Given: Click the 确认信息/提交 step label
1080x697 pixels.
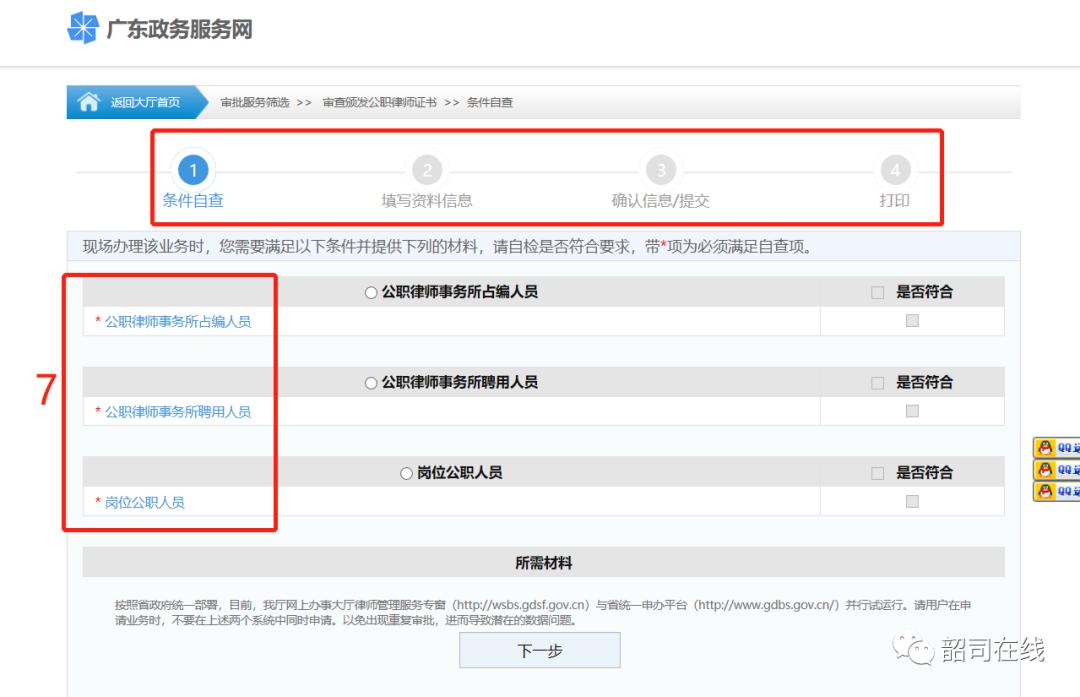Looking at the screenshot, I should (x=661, y=200).
